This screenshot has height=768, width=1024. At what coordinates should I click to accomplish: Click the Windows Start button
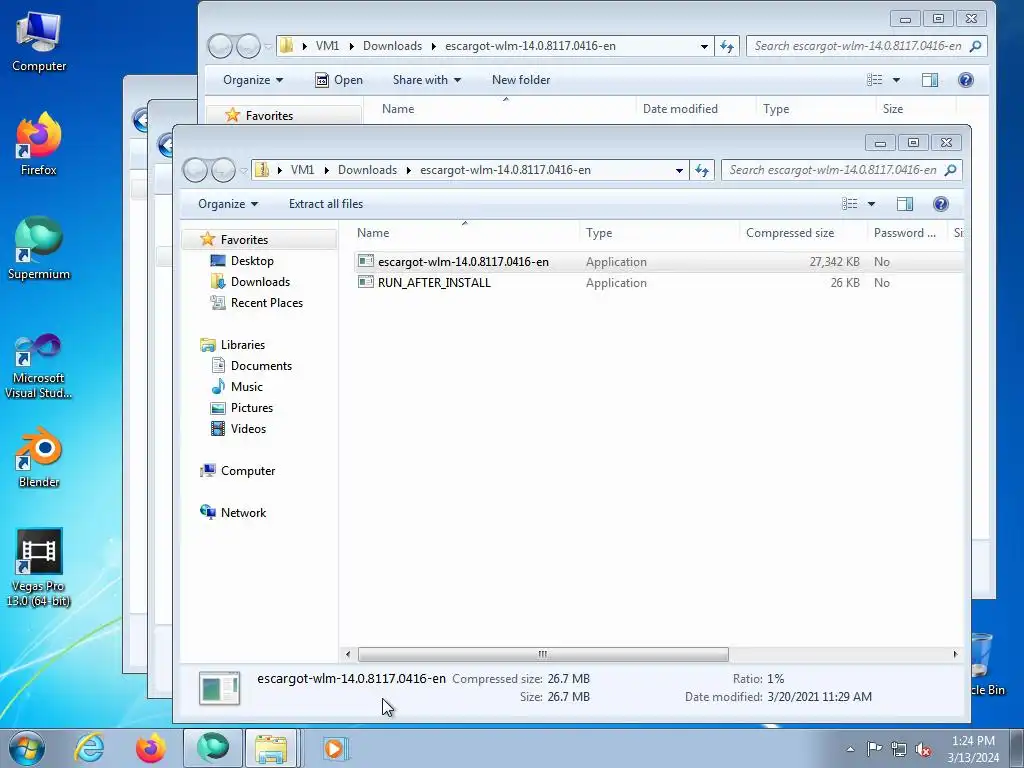27,748
